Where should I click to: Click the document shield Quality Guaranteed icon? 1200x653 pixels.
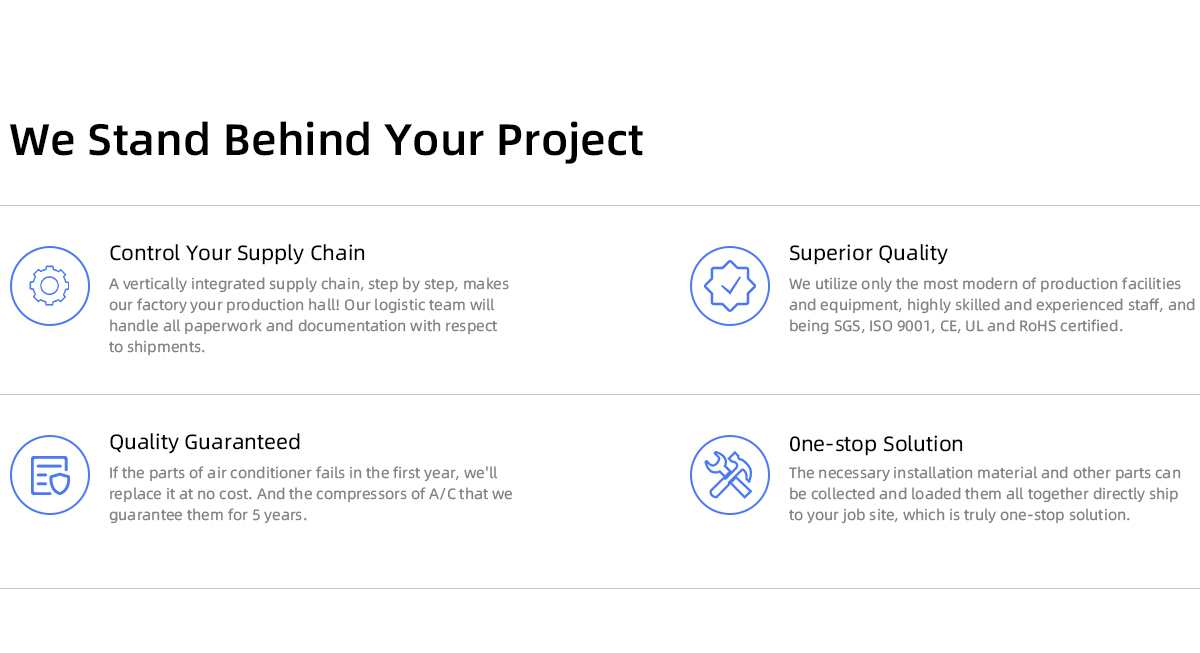click(50, 475)
